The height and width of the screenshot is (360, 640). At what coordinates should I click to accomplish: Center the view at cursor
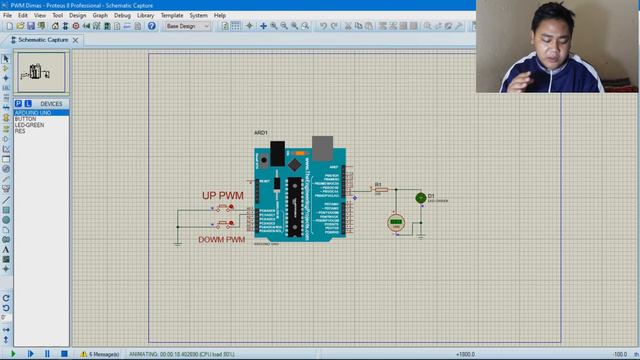coord(263,26)
